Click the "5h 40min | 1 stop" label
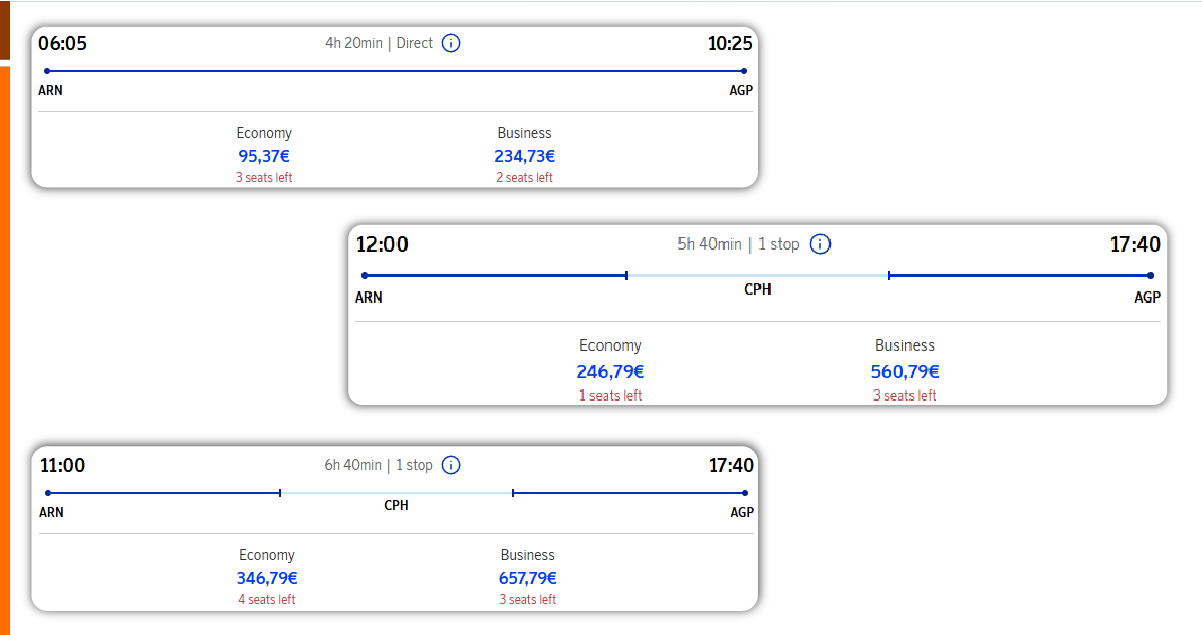 coord(738,244)
